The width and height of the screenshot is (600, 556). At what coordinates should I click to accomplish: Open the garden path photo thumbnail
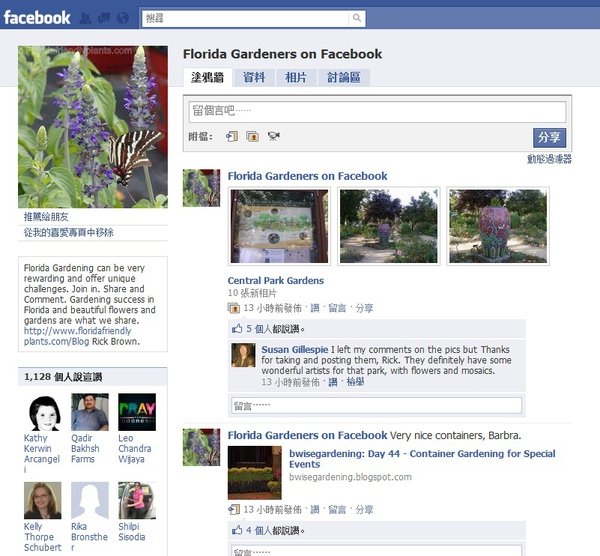388,226
